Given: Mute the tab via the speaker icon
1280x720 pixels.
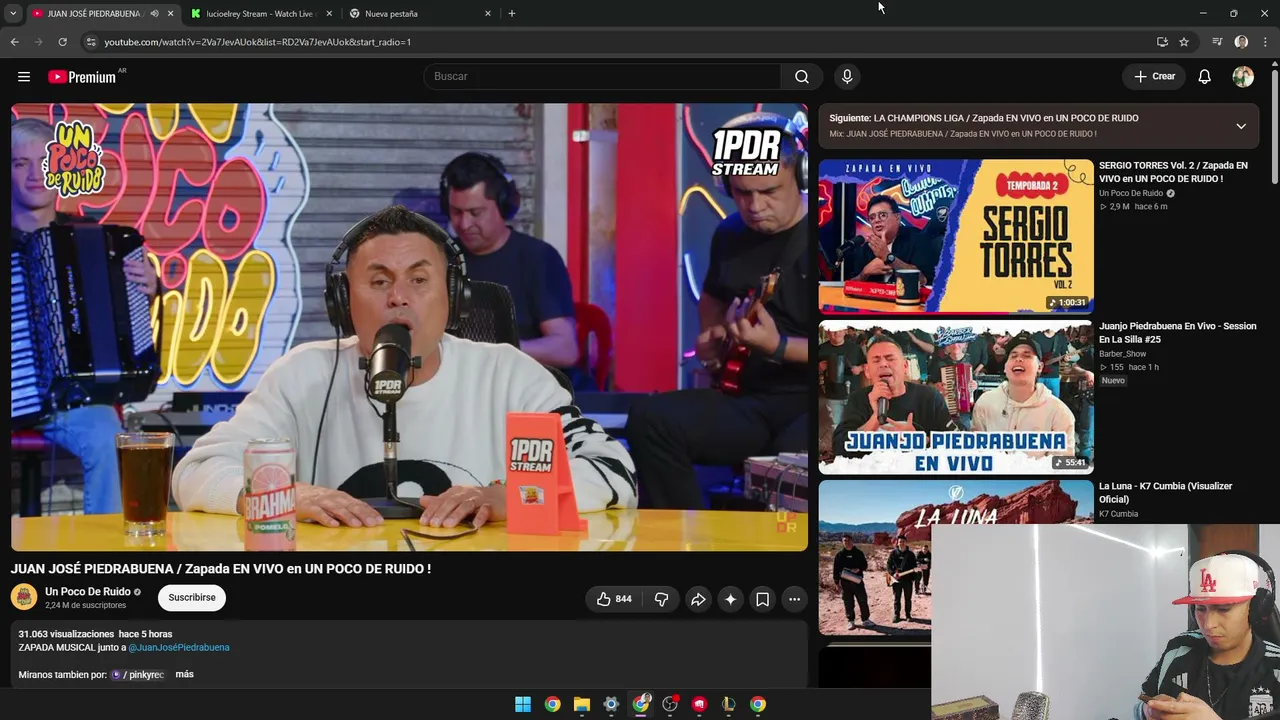Looking at the screenshot, I should (x=154, y=14).
